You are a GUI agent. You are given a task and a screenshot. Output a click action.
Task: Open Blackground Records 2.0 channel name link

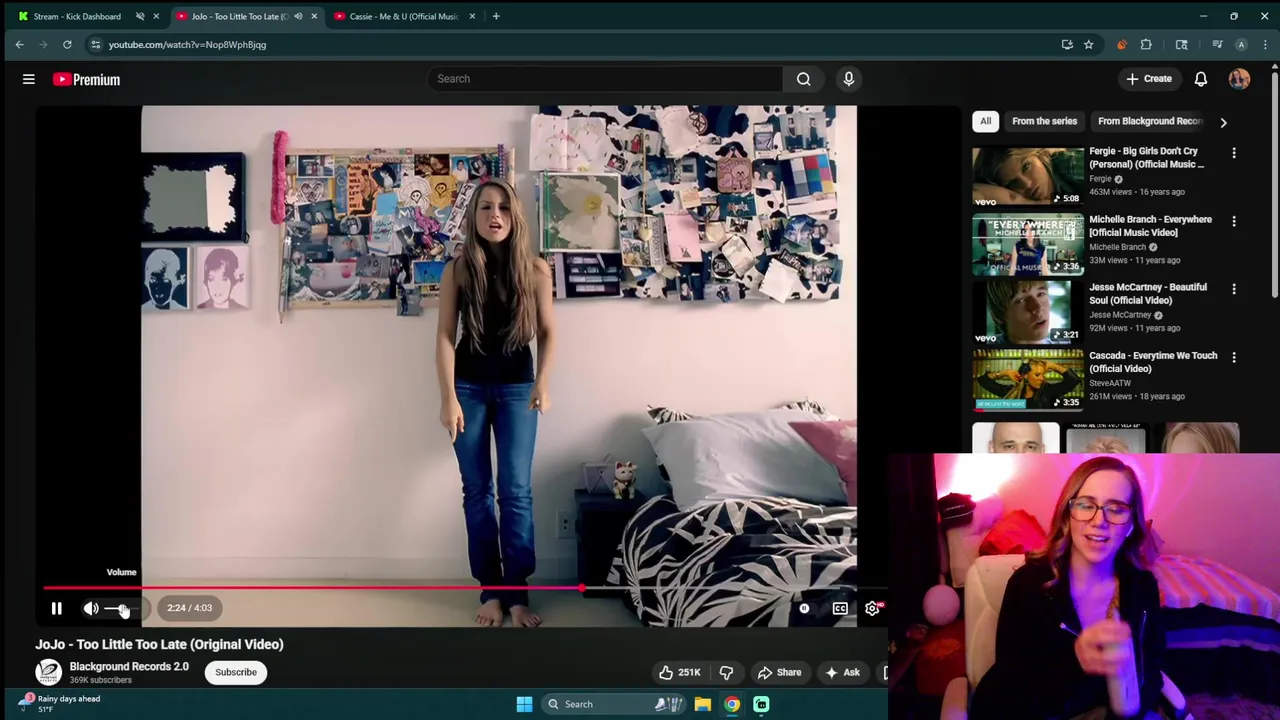pos(129,666)
